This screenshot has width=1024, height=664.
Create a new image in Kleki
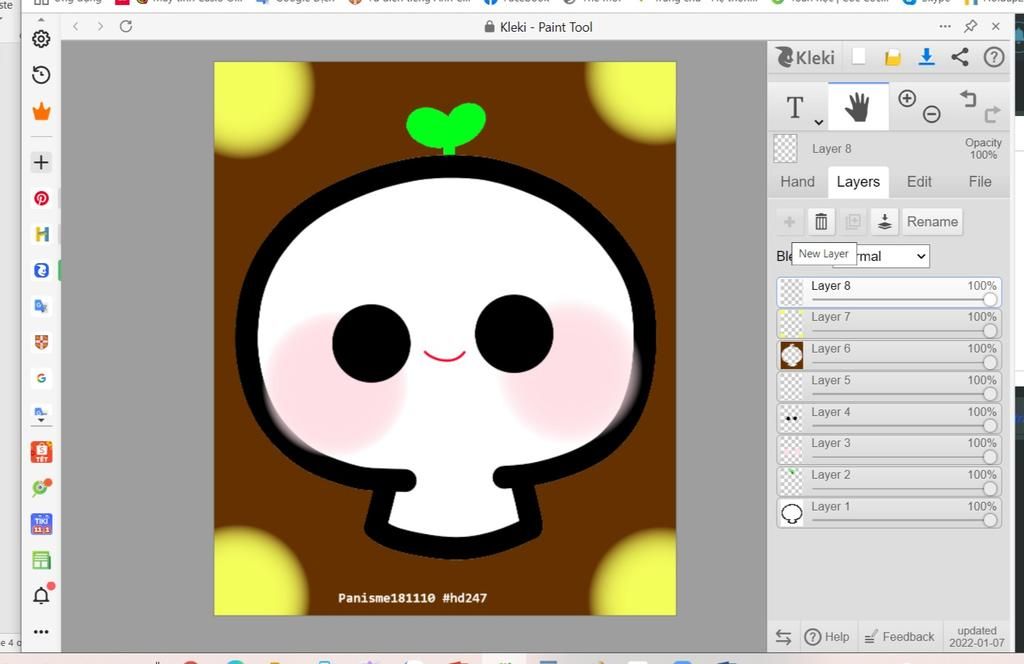pos(859,57)
